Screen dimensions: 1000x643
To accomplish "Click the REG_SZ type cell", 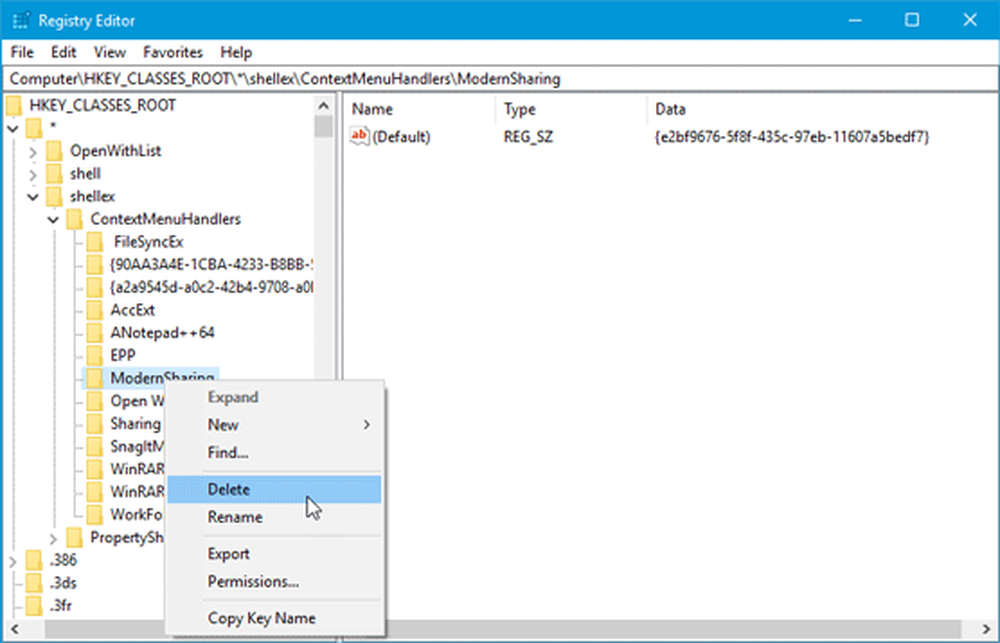I will coord(528,137).
